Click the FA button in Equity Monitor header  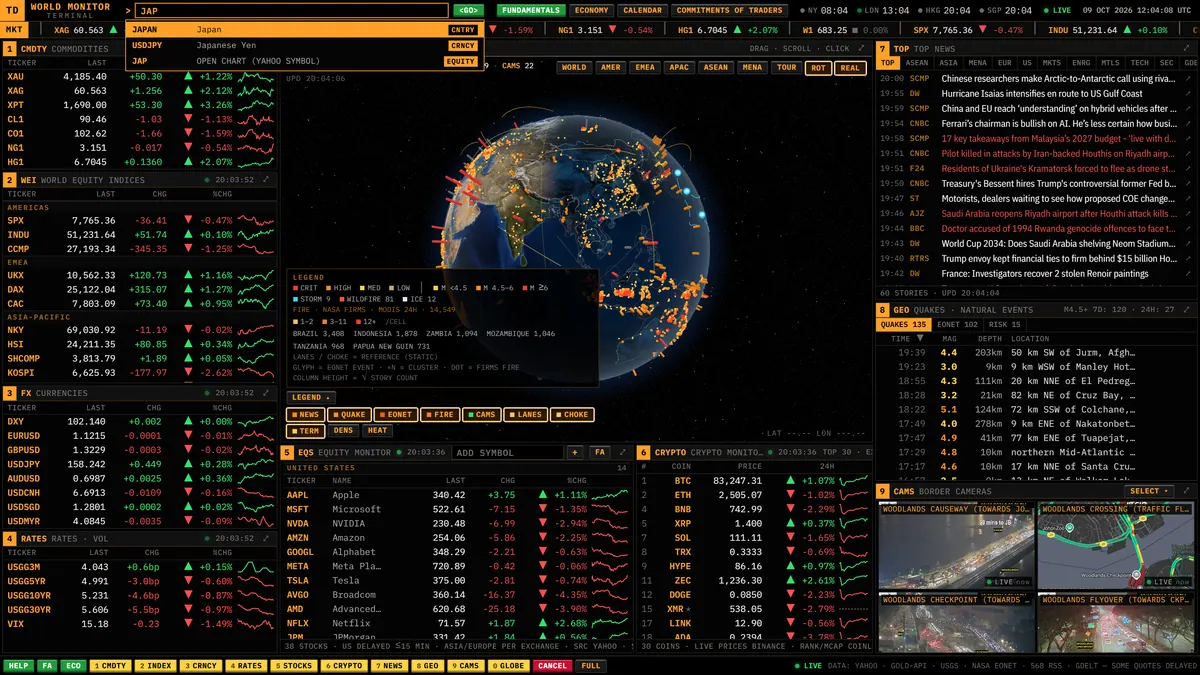tap(600, 453)
